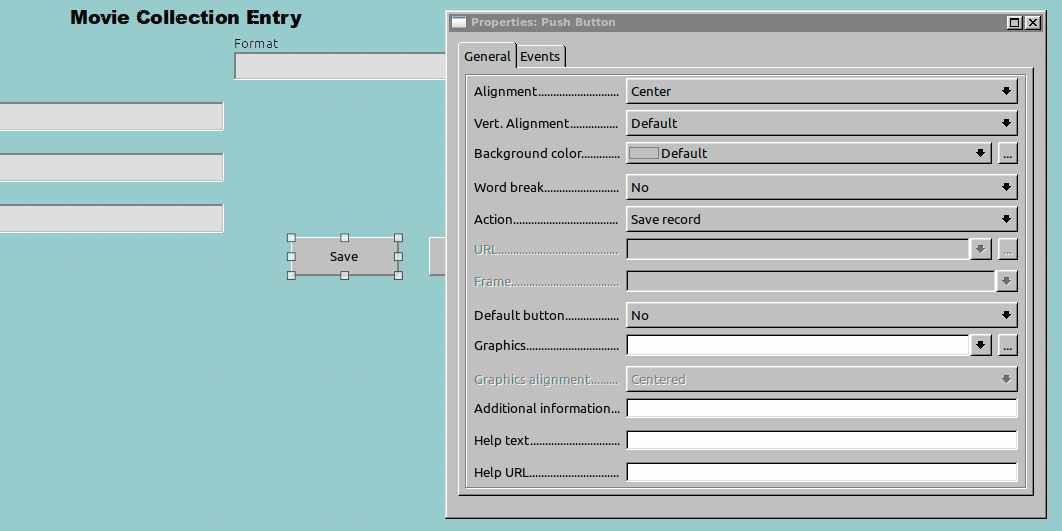This screenshot has height=531, width=1062.
Task: Click the Help URL input field
Action: (x=820, y=472)
